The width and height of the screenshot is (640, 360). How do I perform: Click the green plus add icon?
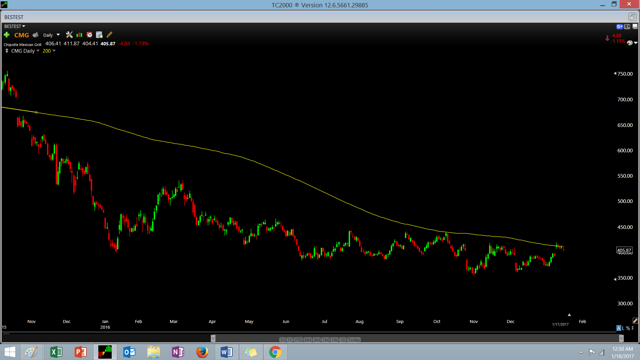click(7, 35)
